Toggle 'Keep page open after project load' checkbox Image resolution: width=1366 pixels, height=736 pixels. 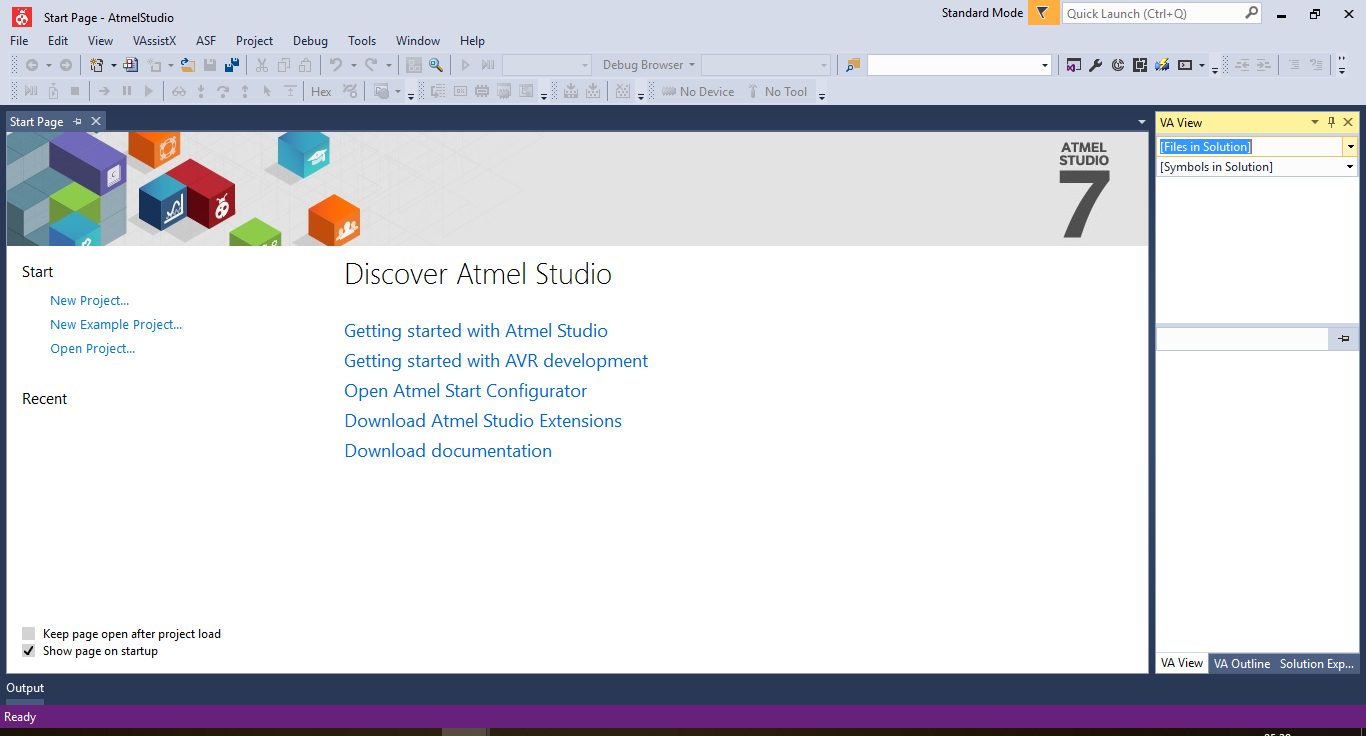click(x=28, y=634)
